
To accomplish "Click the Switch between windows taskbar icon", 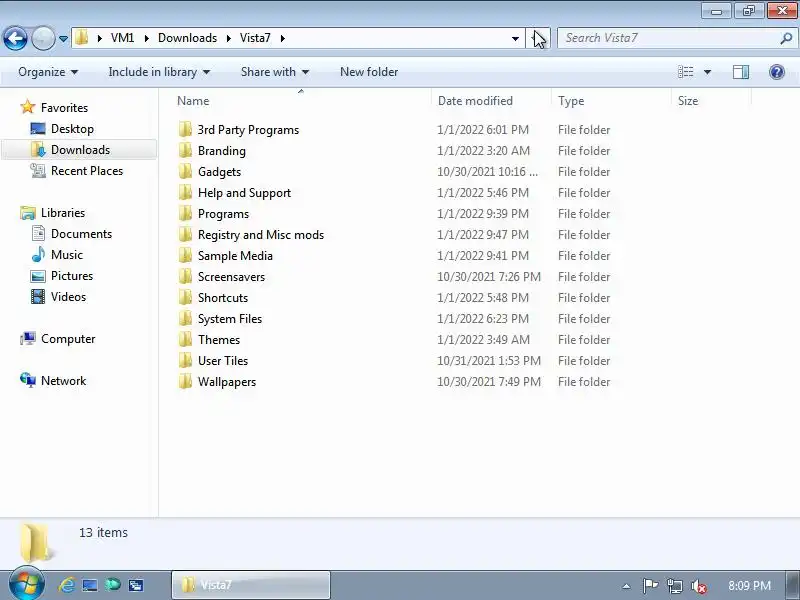I will [x=135, y=585].
